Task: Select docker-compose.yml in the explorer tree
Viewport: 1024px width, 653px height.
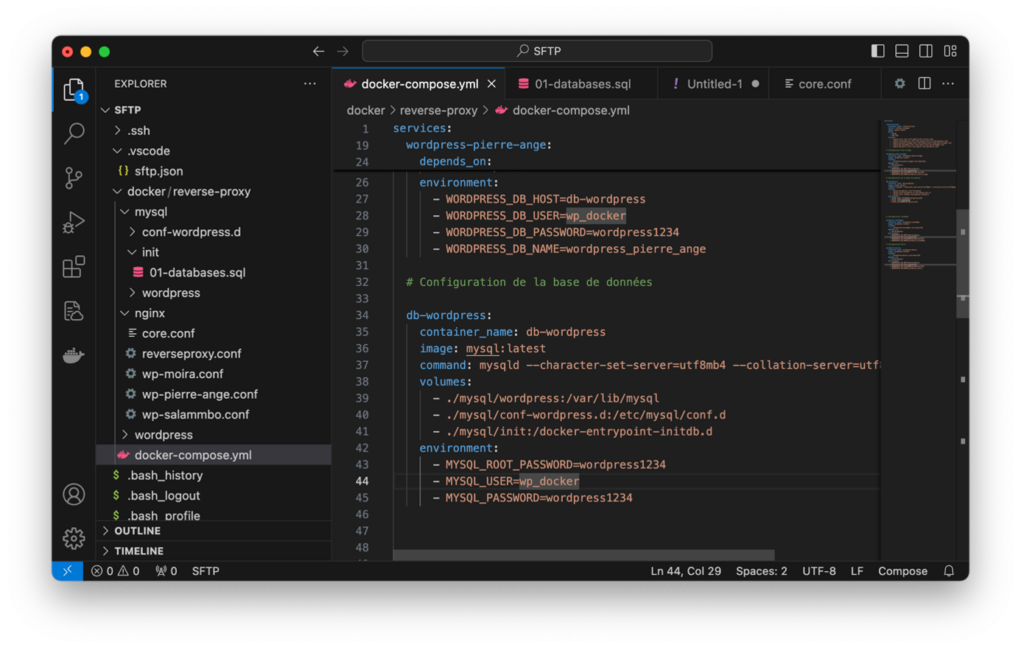Action: click(x=214, y=454)
